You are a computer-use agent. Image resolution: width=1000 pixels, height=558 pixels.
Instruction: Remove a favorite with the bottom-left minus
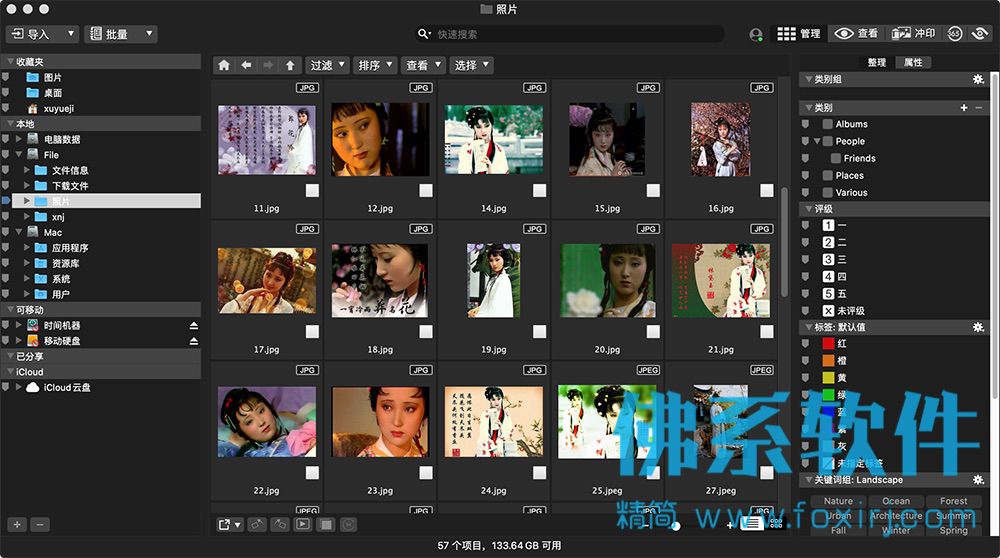pos(40,525)
